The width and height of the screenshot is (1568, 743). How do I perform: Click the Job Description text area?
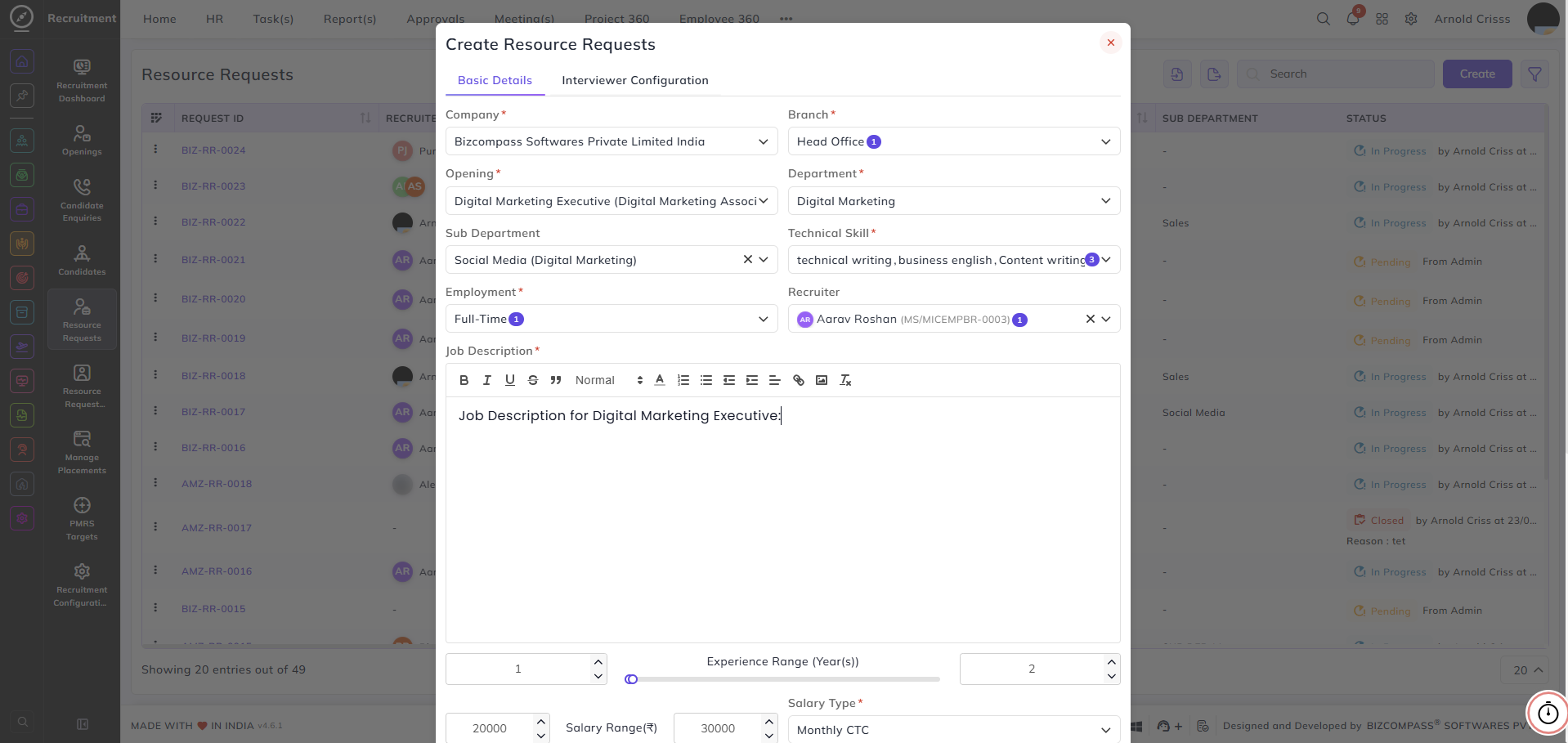783,520
